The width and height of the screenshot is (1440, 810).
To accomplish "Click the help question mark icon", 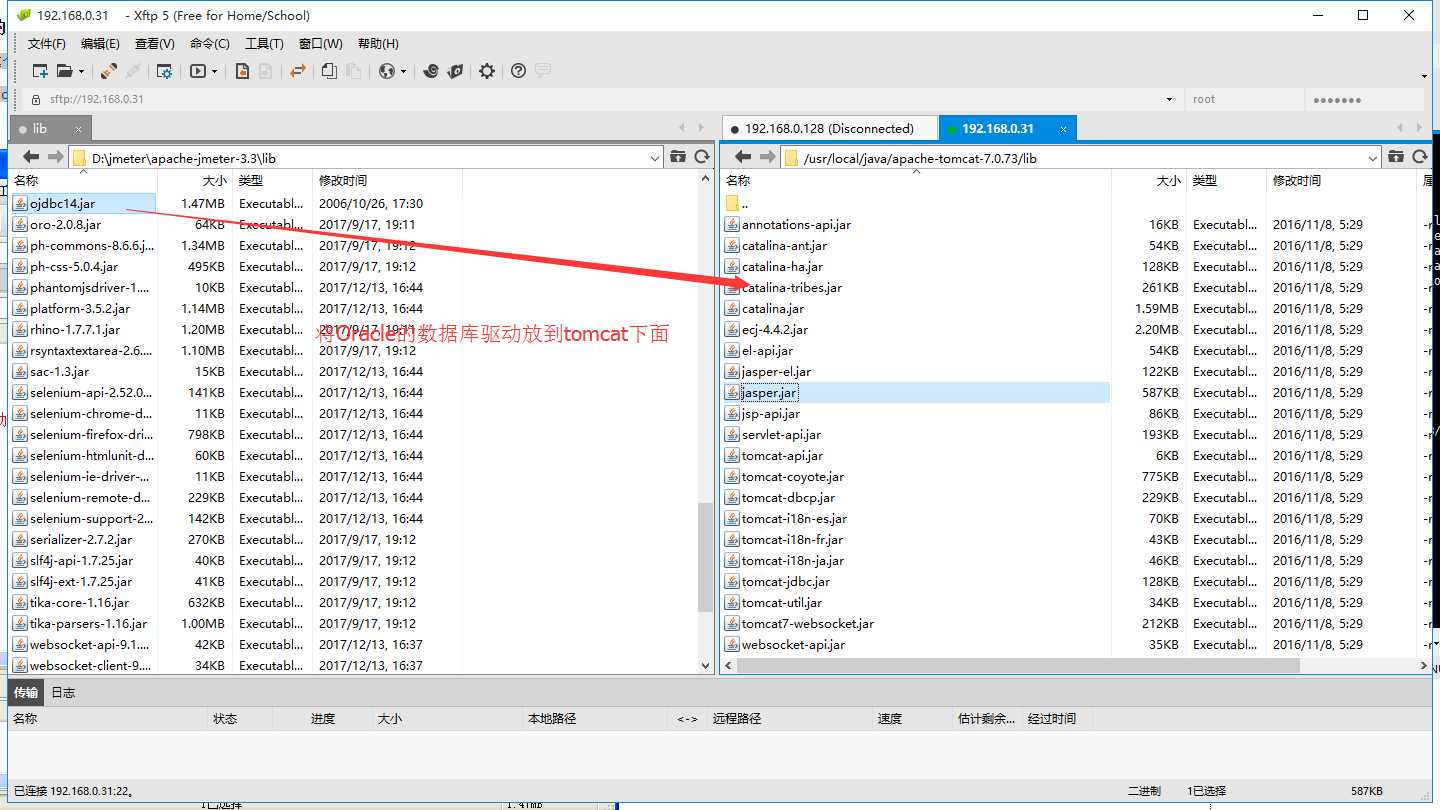I will pos(518,71).
